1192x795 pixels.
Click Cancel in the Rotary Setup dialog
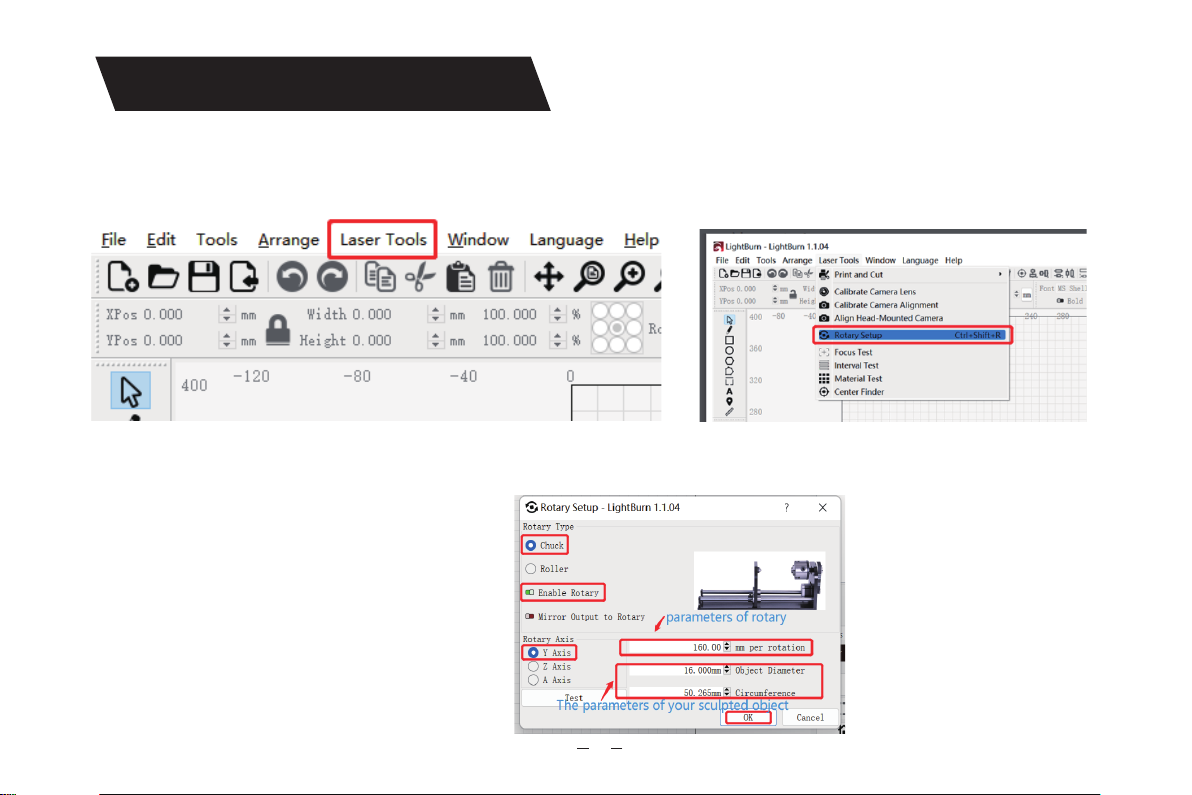tap(810, 717)
